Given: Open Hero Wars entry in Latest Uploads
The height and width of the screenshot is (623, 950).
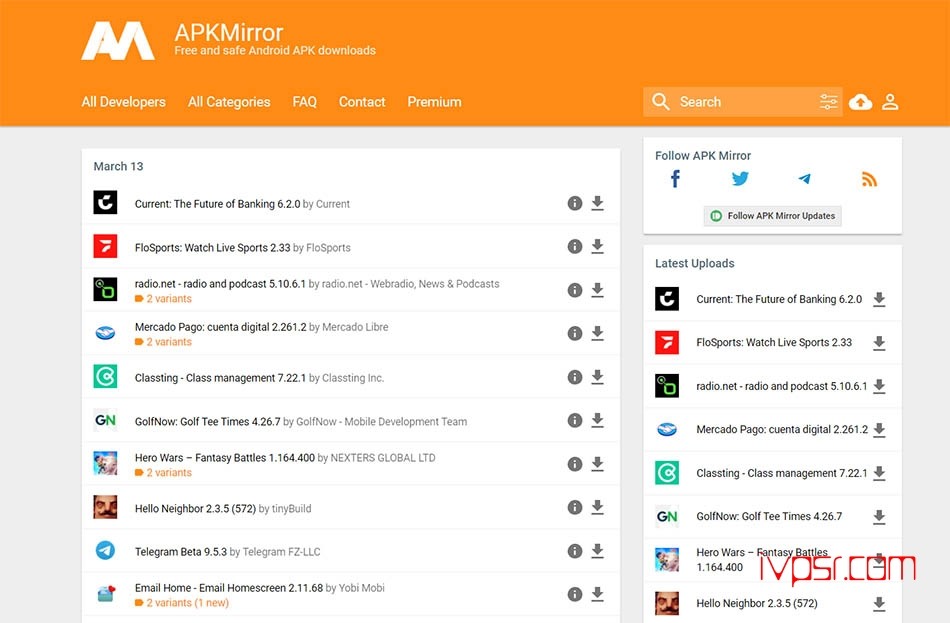Looking at the screenshot, I should click(762, 560).
